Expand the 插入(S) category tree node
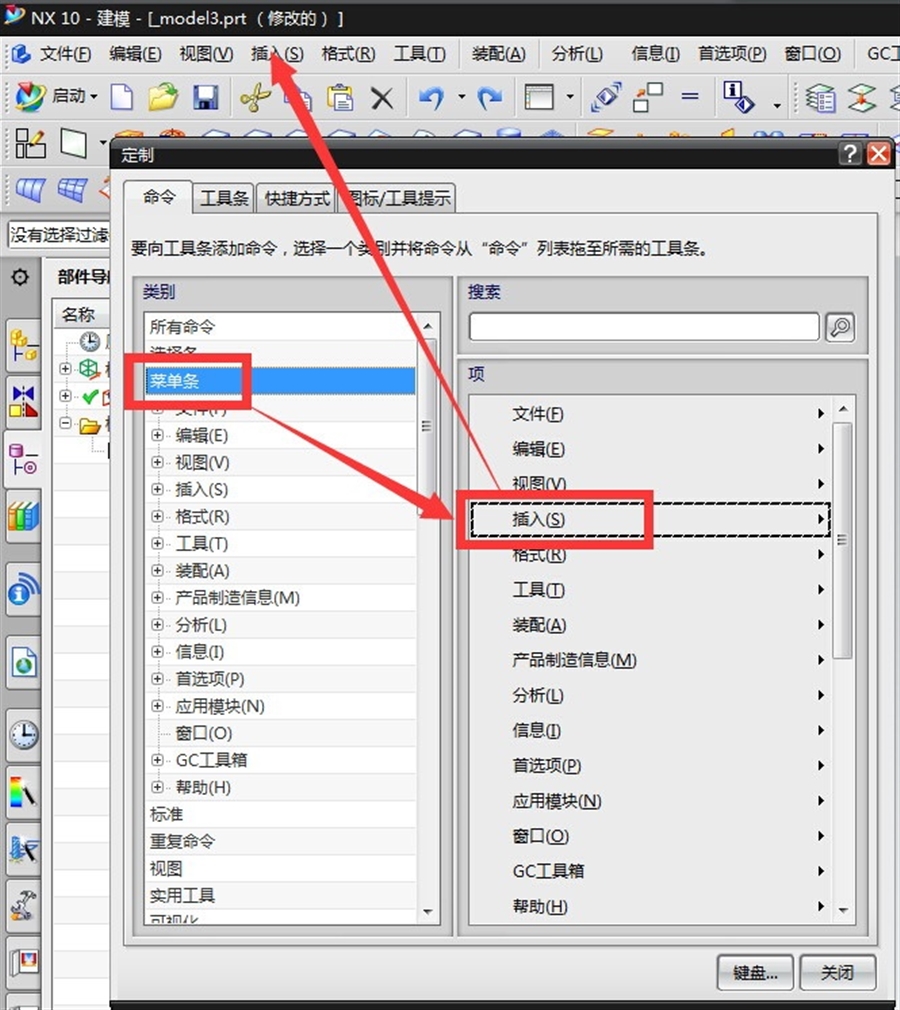The height and width of the screenshot is (1010, 900). click(x=157, y=490)
